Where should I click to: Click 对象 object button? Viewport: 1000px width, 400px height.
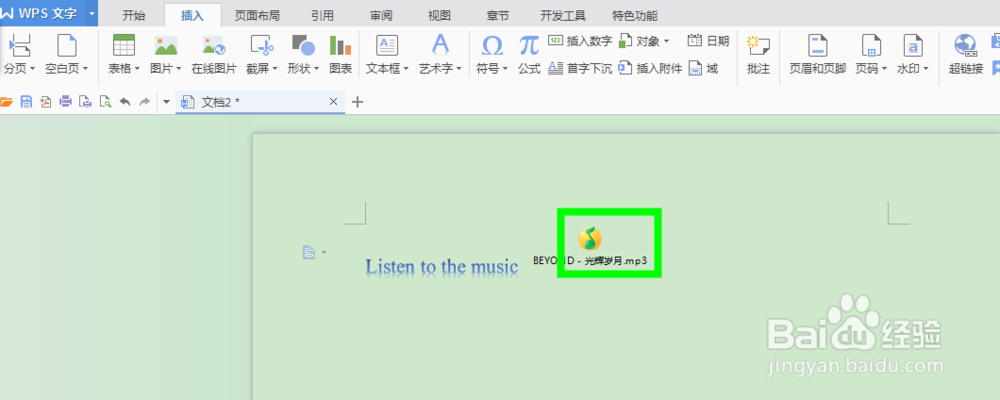(x=644, y=41)
